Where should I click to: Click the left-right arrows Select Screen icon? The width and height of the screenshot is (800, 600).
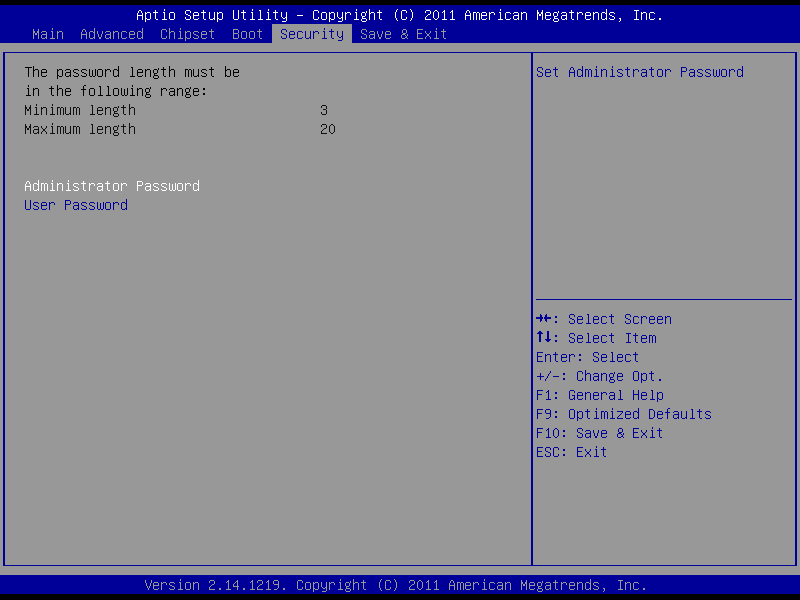[x=546, y=319]
